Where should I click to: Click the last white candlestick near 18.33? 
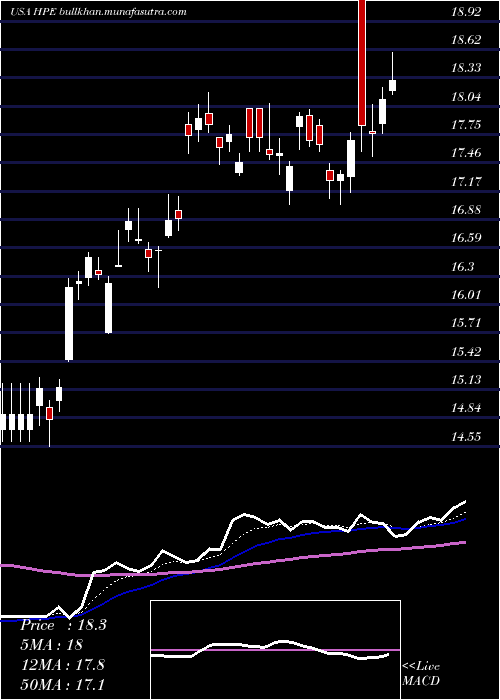tap(393, 85)
